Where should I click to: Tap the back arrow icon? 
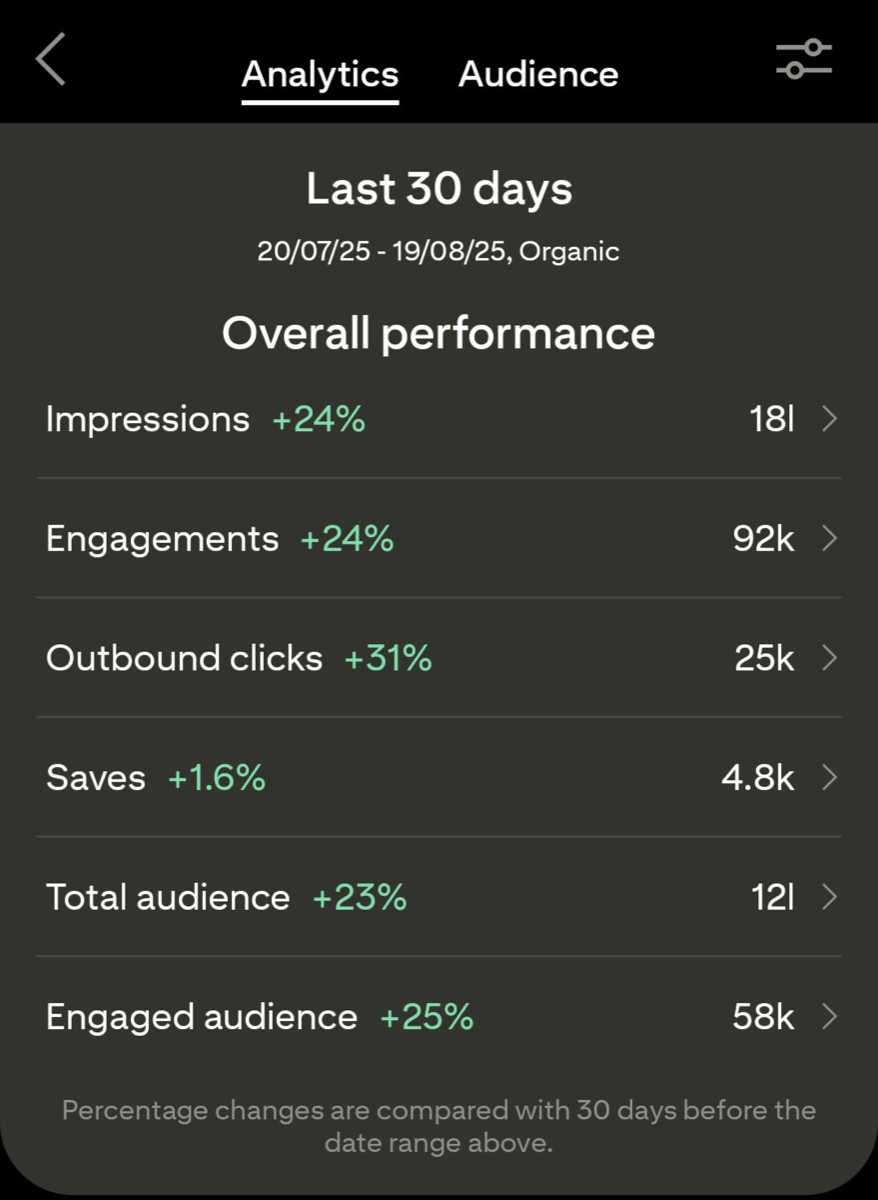pos(51,59)
